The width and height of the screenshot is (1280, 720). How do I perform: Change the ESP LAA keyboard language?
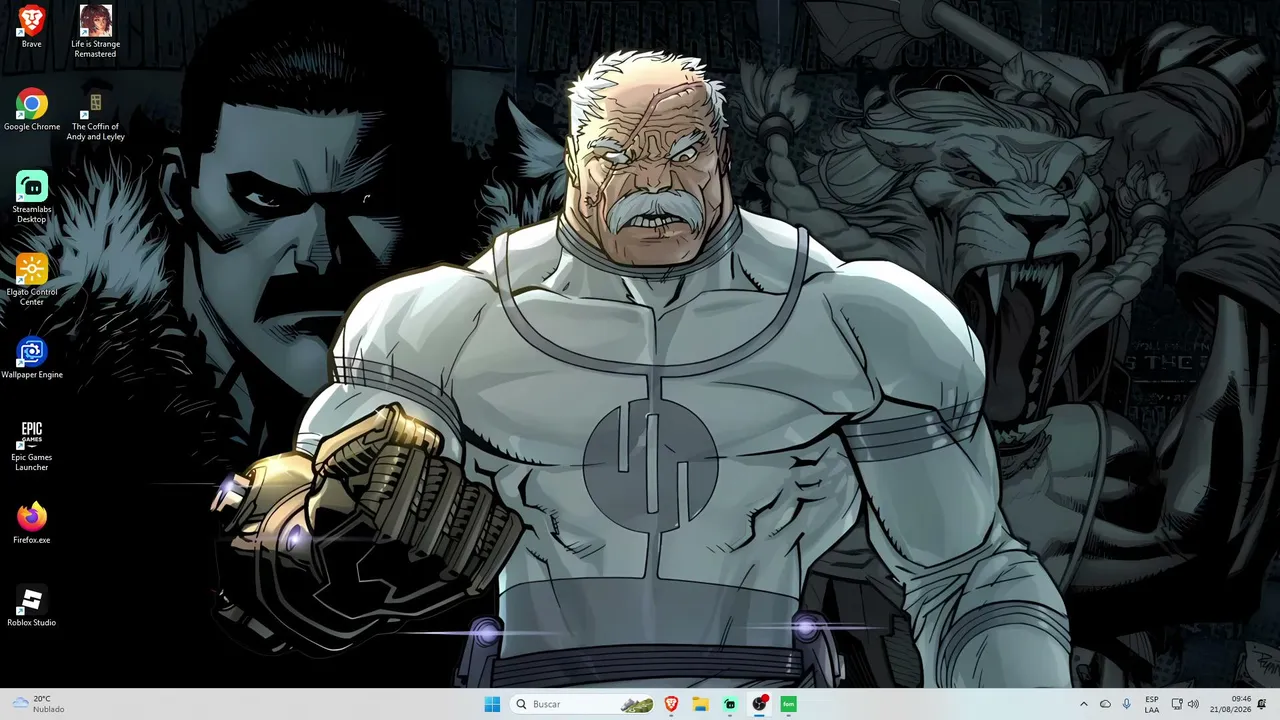1152,704
